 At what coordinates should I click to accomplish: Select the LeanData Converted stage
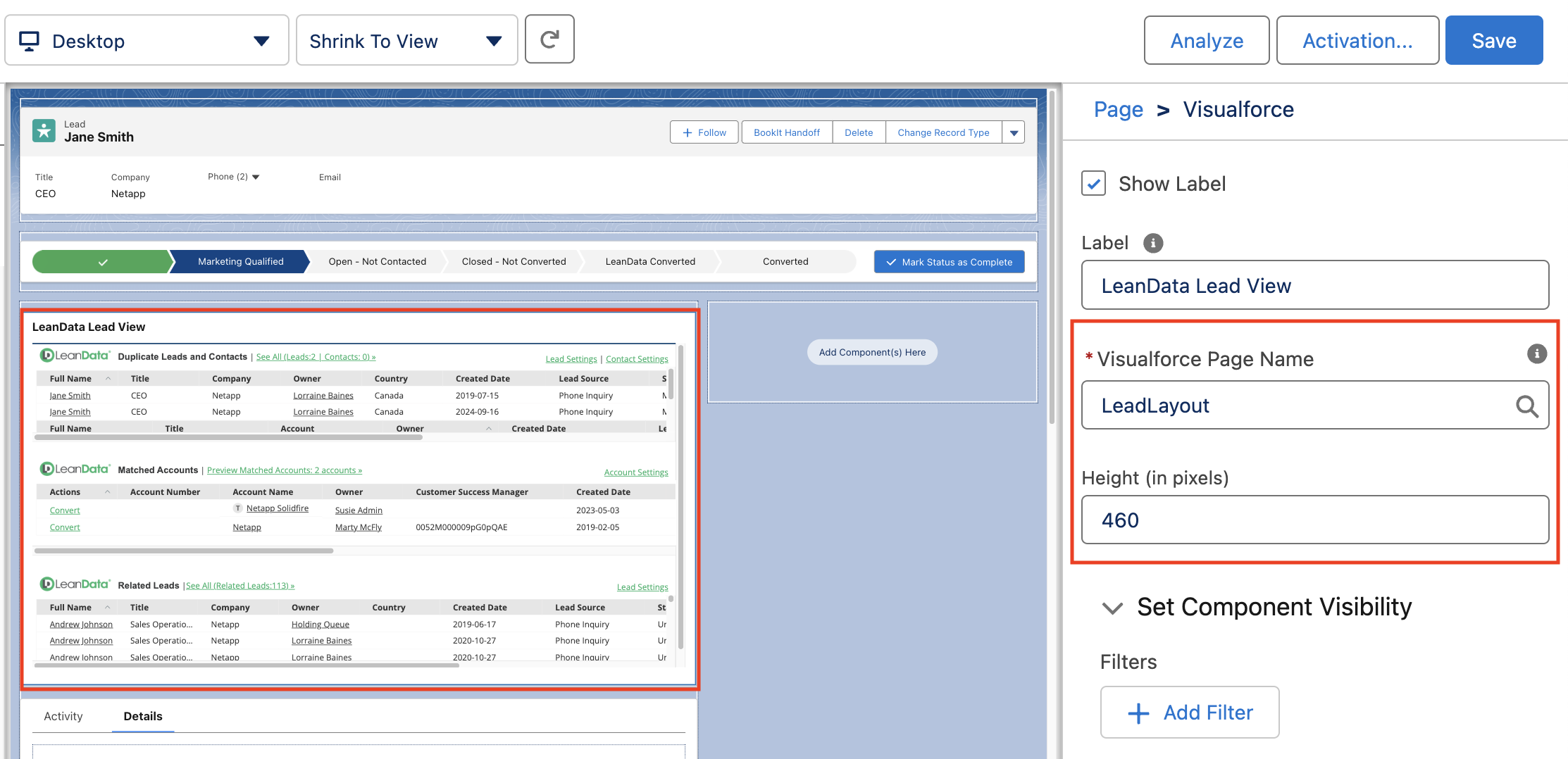(650, 262)
